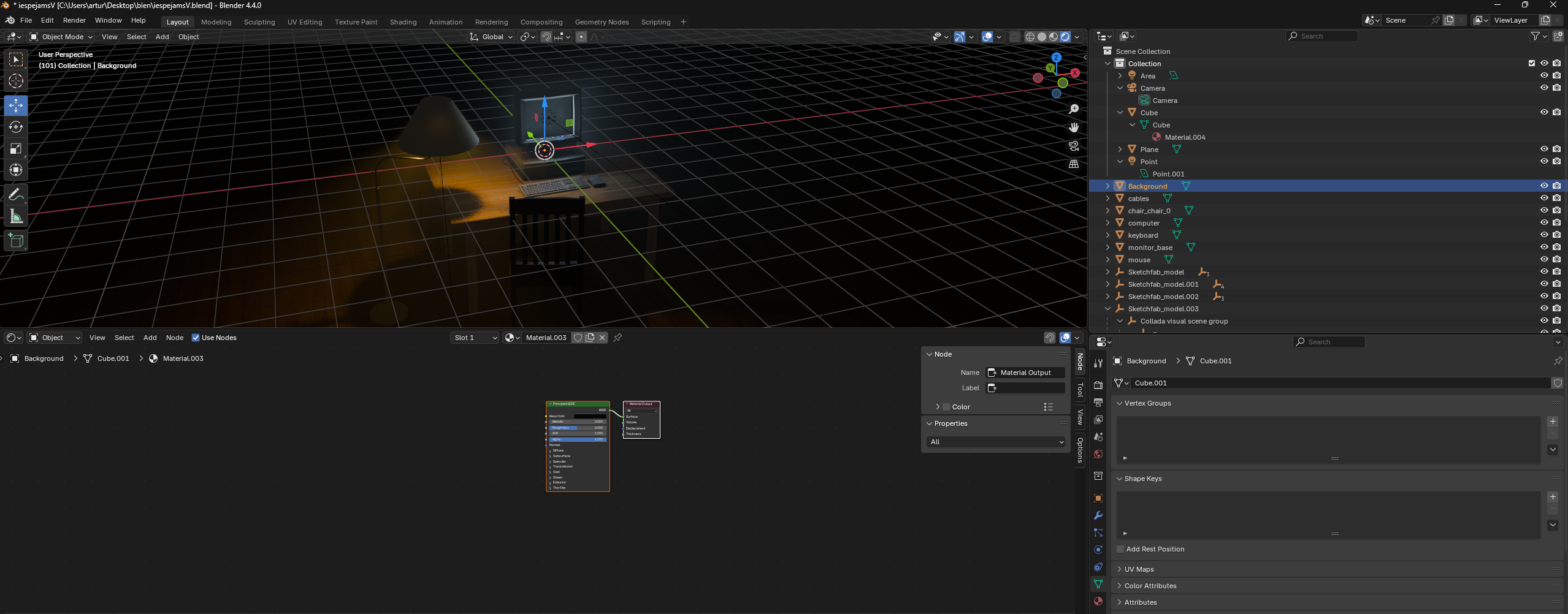Open the Object Mode dropdown
The width and height of the screenshot is (1568, 614).
tap(61, 37)
